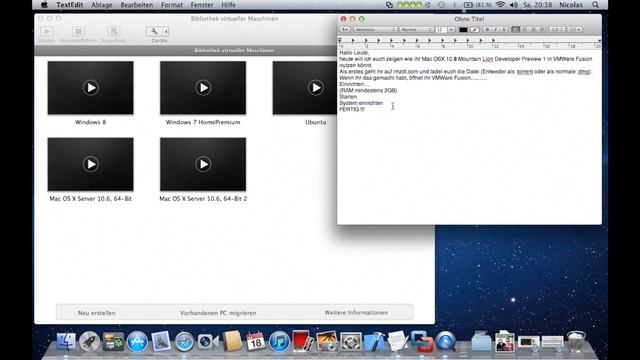Open Spotlight search magnifier in menu bar
Image resolution: width=640 pixels, height=360 pixels.
pyautogui.click(x=596, y=5)
